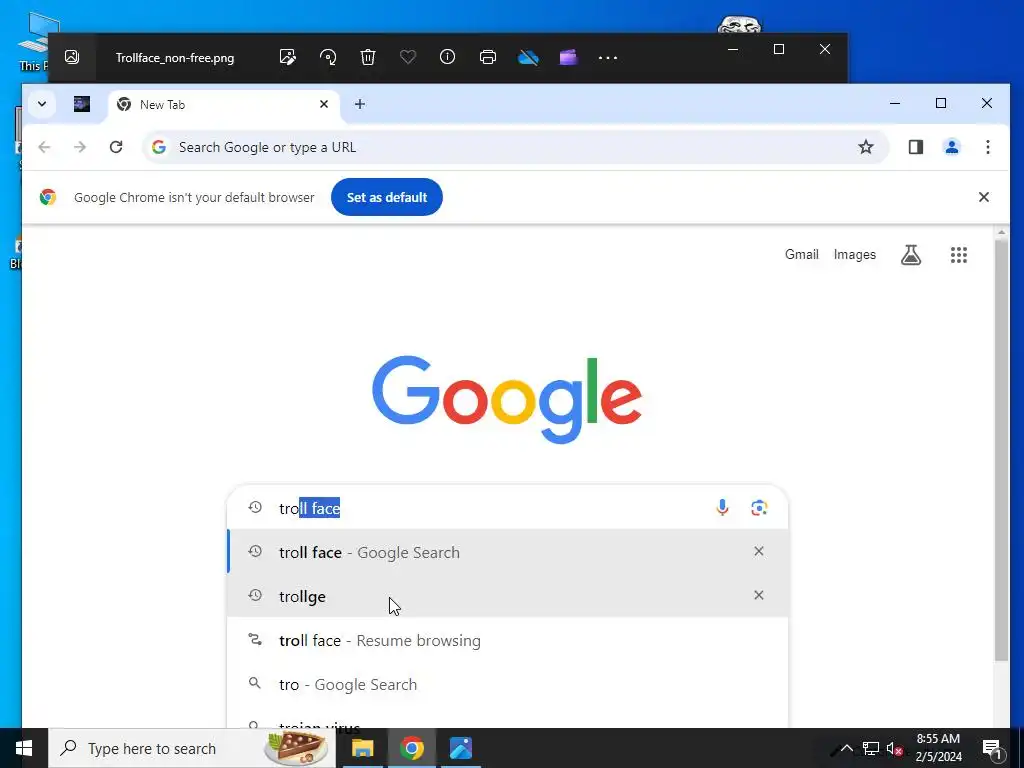Favorite the image with heart icon
Screen dimensions: 1024x768
click(408, 57)
